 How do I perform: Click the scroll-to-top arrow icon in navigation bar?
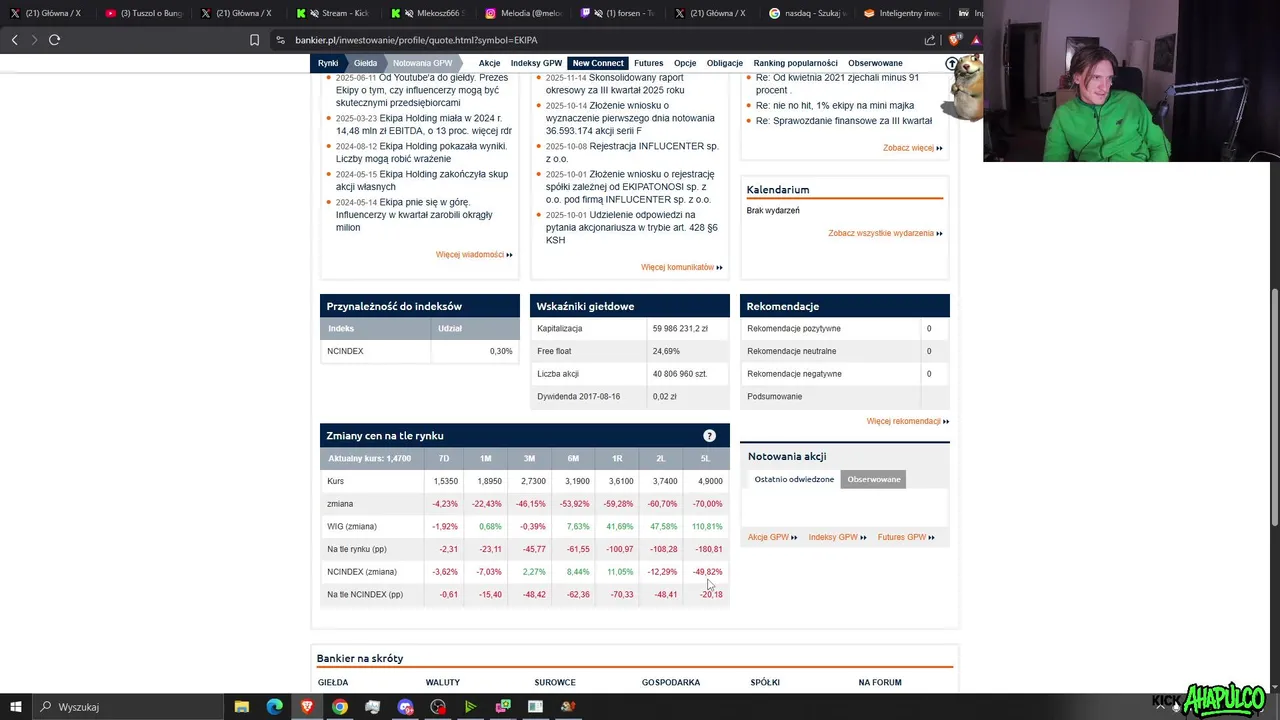(x=951, y=63)
